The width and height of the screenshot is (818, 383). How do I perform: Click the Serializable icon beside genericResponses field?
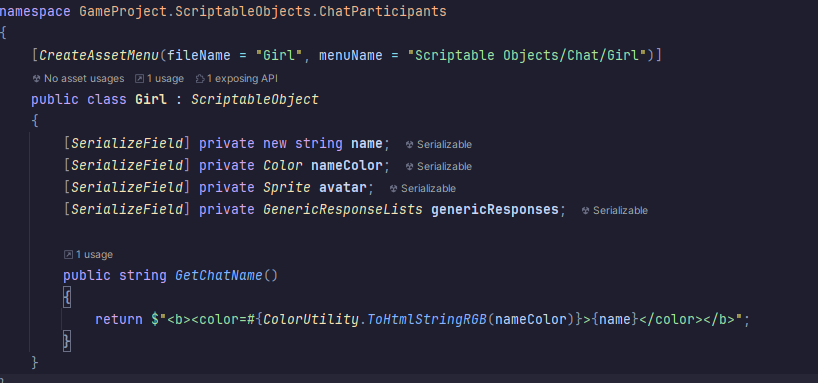pyautogui.click(x=586, y=210)
